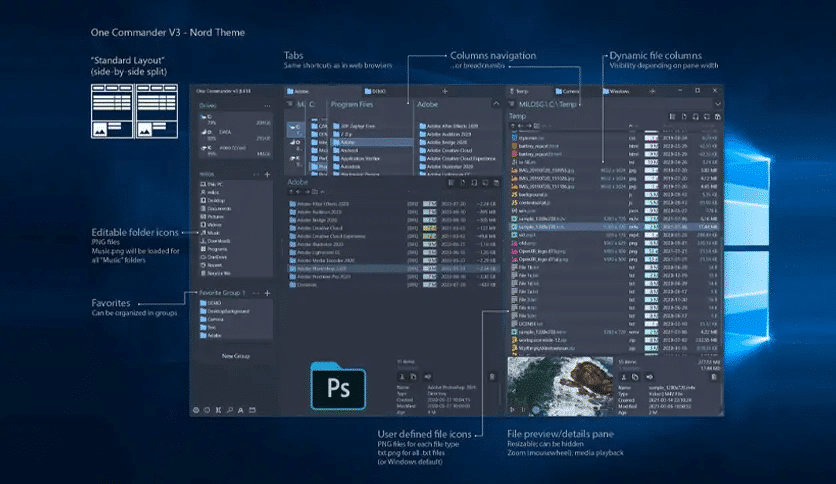Add a favorite to Favorite Group 1

click(x=267, y=293)
